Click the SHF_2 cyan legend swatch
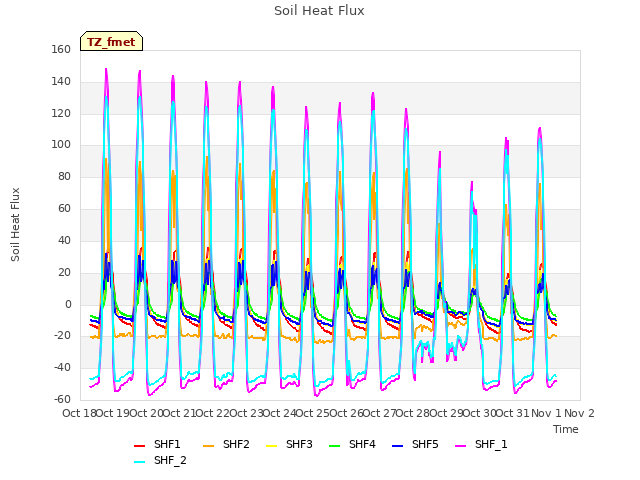The image size is (640, 480). click(x=140, y=462)
